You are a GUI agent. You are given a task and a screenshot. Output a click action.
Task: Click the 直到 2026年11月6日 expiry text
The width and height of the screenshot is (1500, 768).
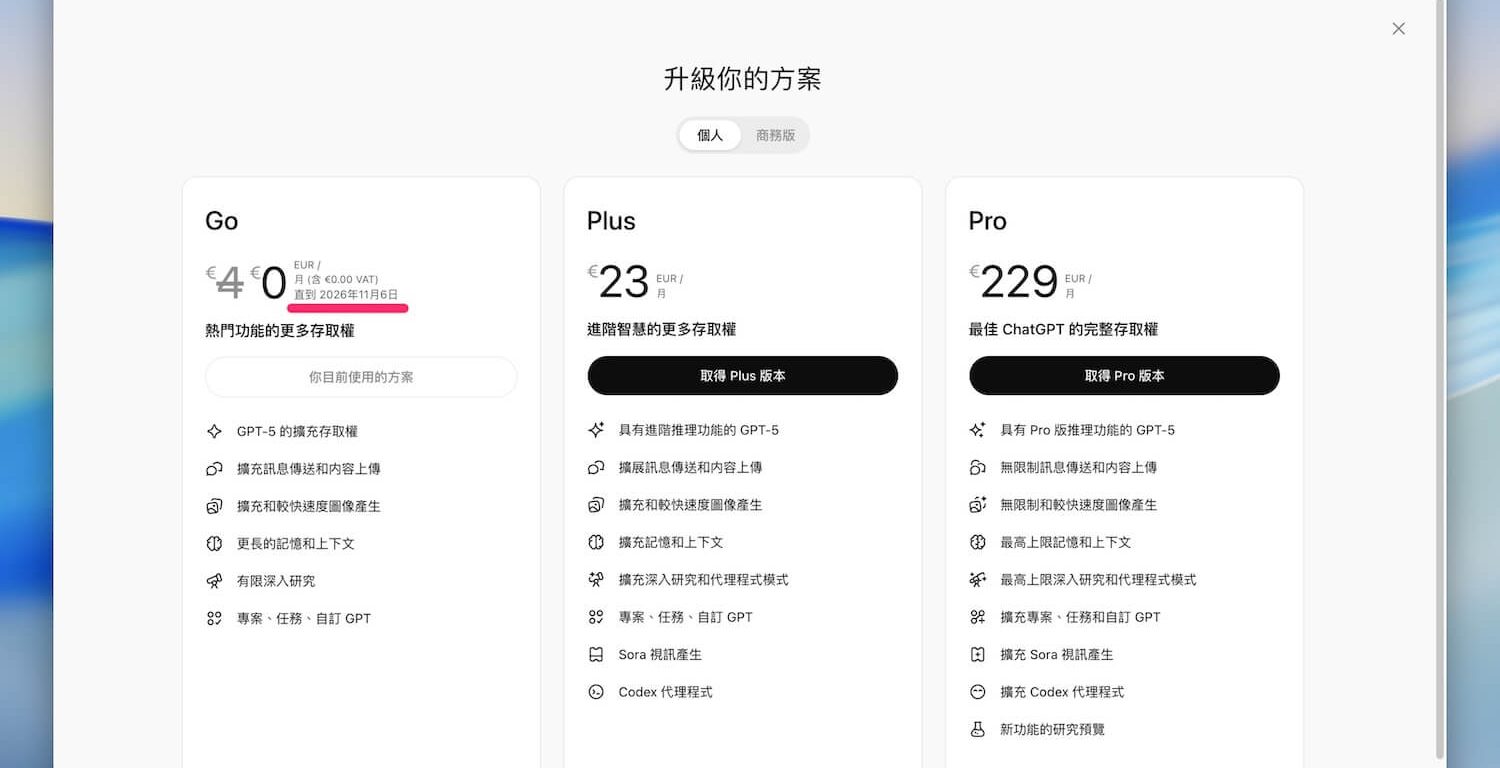[x=346, y=295]
